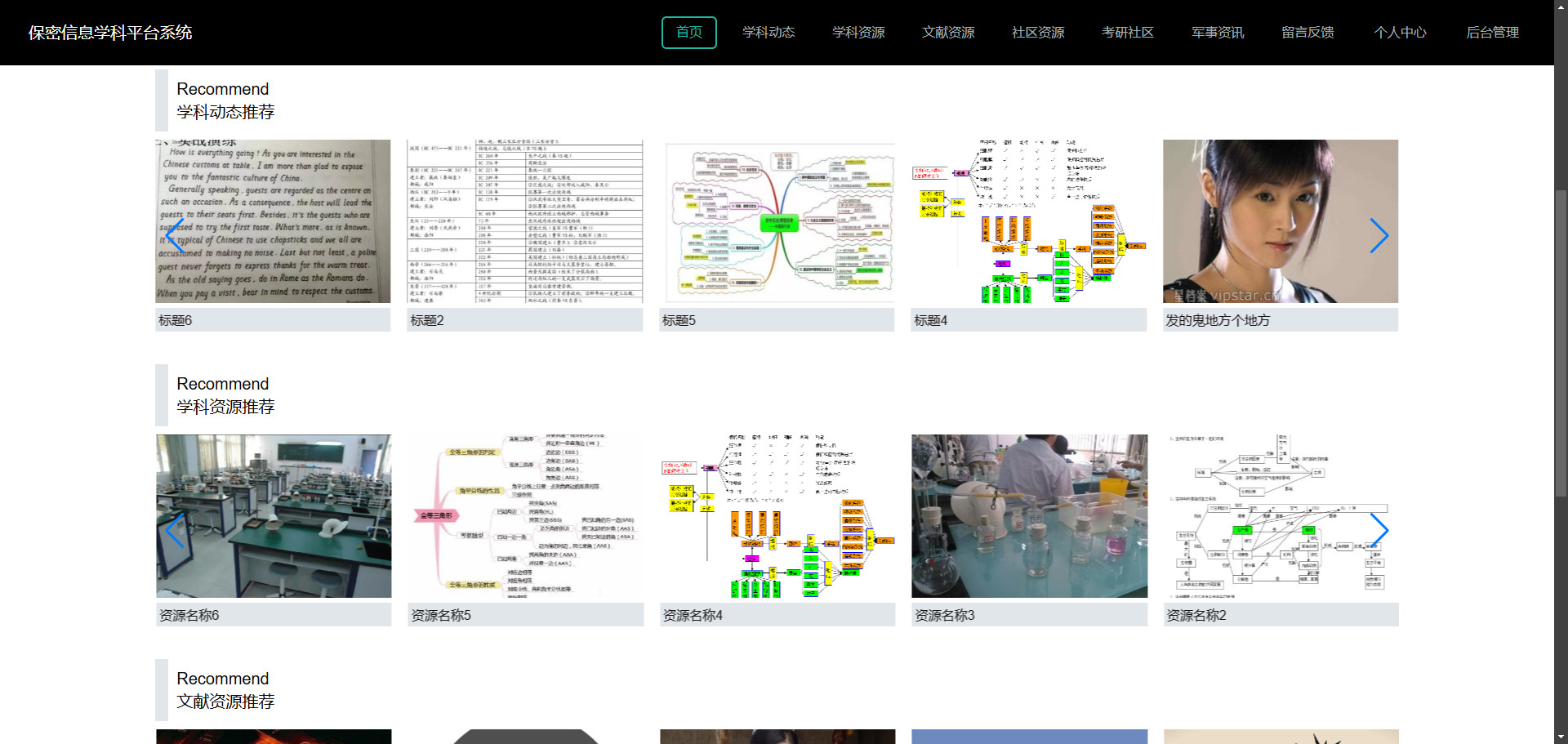Open the 标题6 handwritten text thumbnail

[274, 221]
